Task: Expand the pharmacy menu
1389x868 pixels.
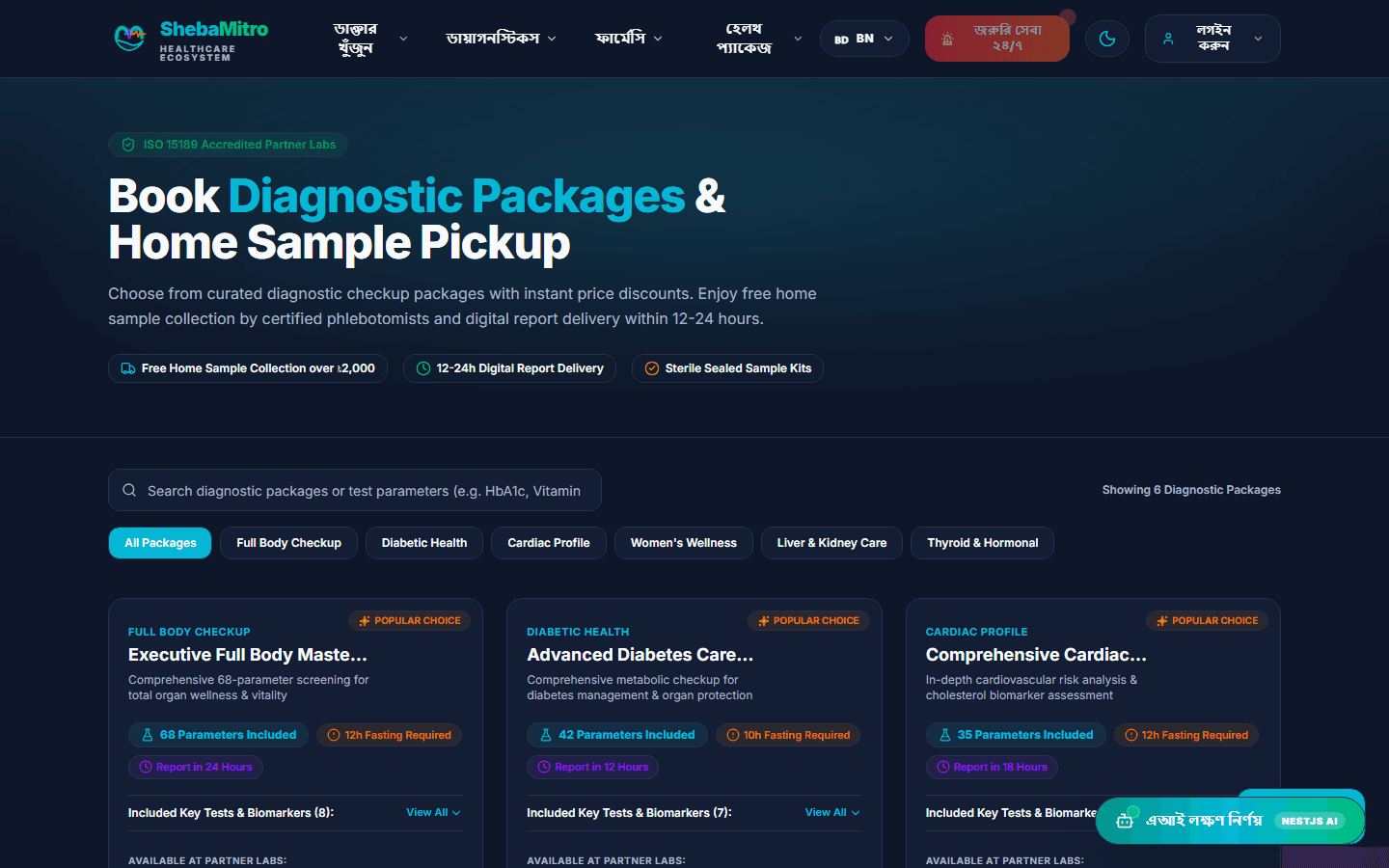Action: (x=629, y=39)
